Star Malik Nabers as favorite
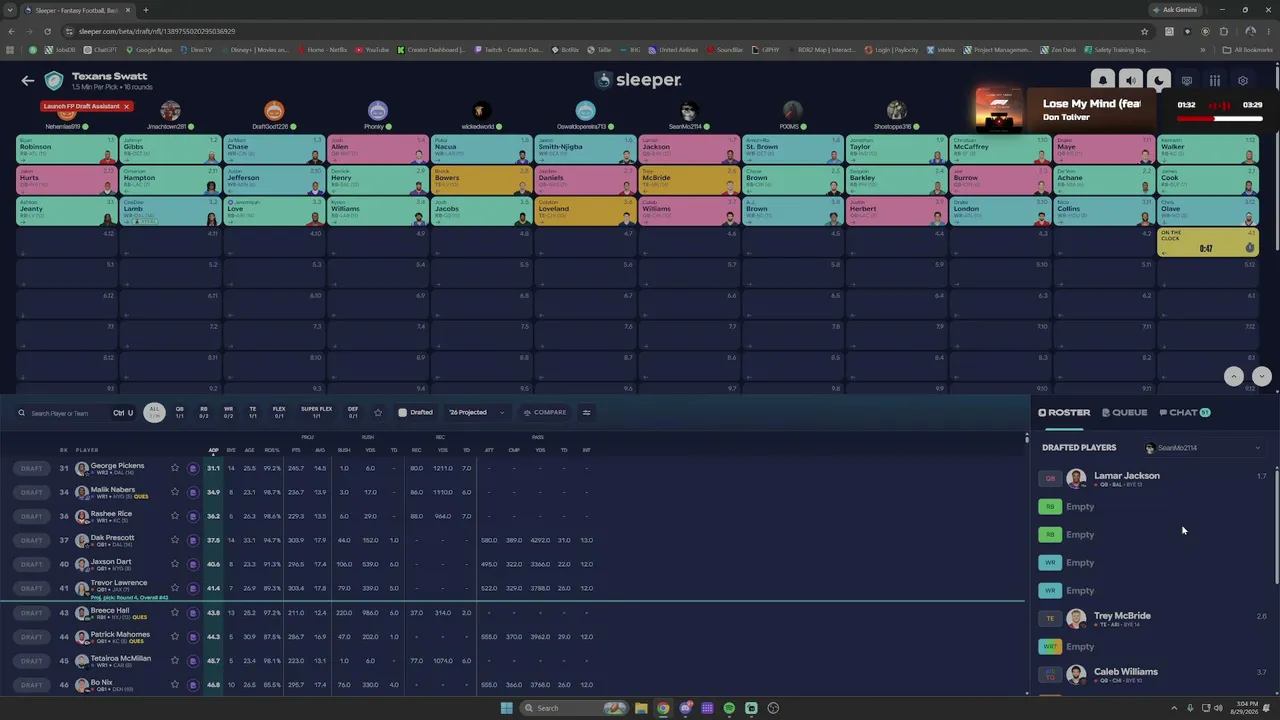Screen dimensions: 1280x720 pyautogui.click(x=175, y=492)
